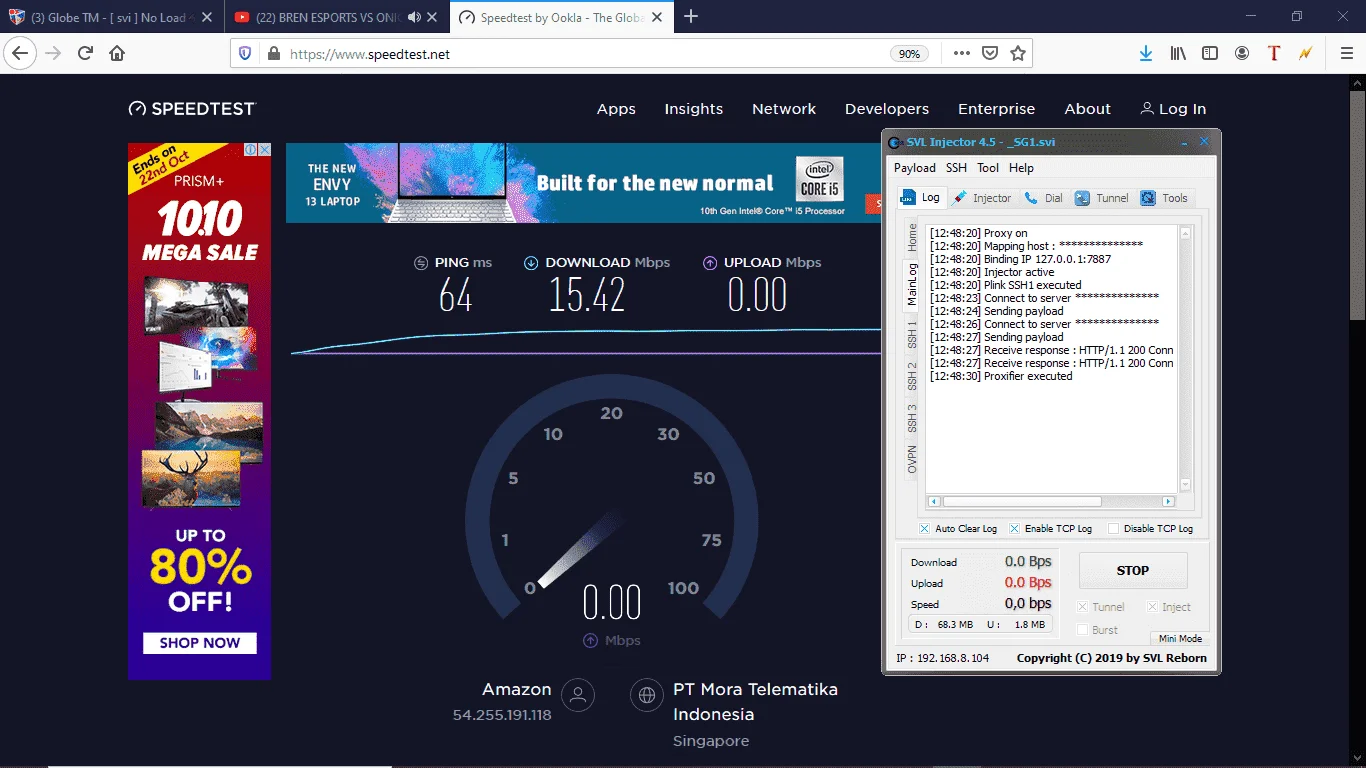Open a new browser tab
The height and width of the screenshot is (768, 1366).
pyautogui.click(x=691, y=16)
